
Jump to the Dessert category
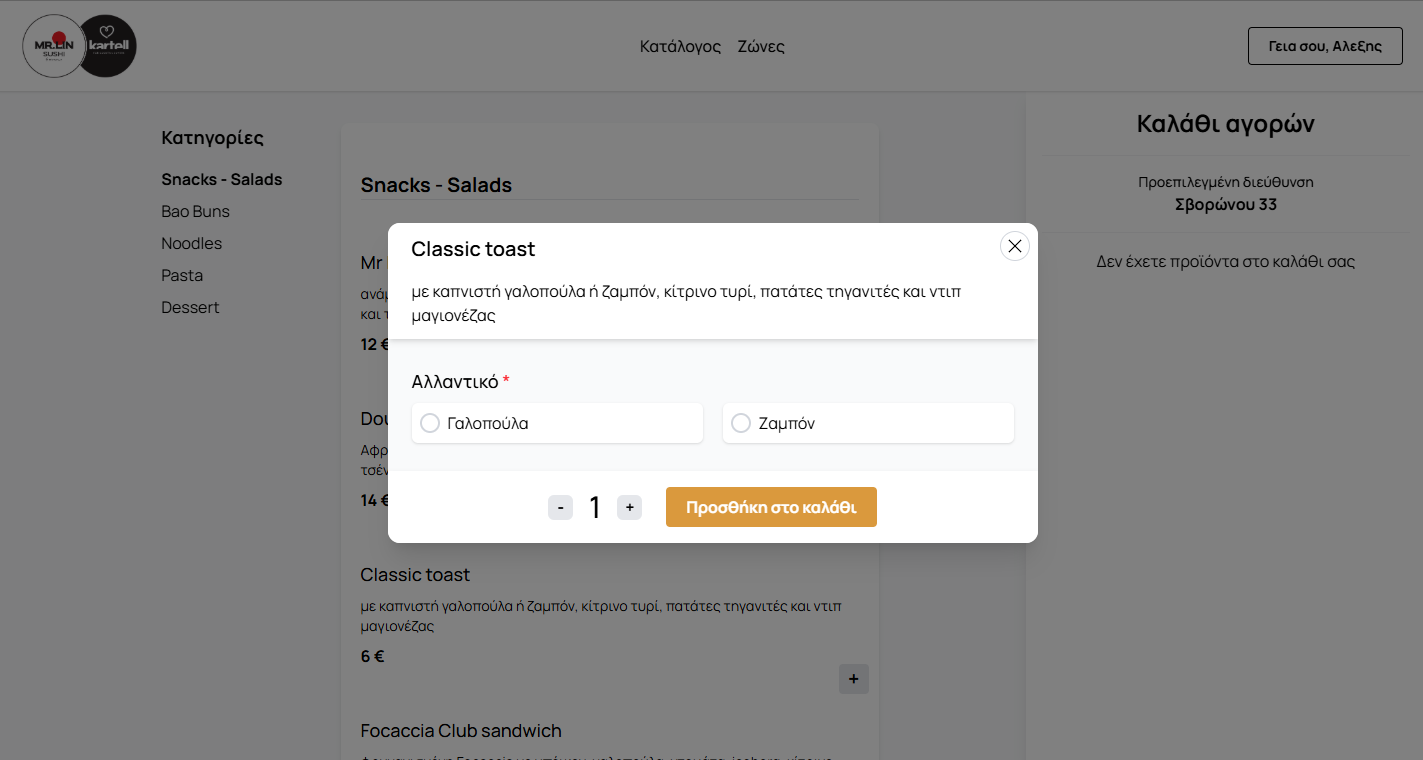tap(190, 308)
